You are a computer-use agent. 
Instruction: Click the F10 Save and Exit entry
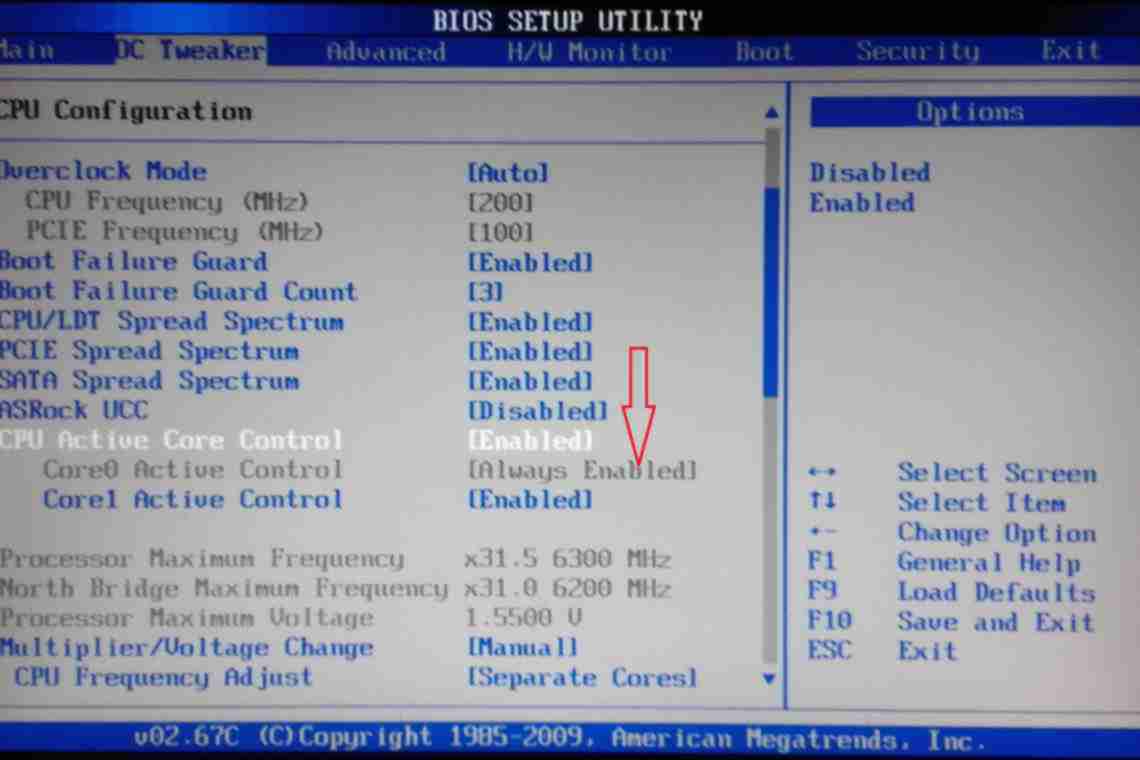tap(951, 622)
